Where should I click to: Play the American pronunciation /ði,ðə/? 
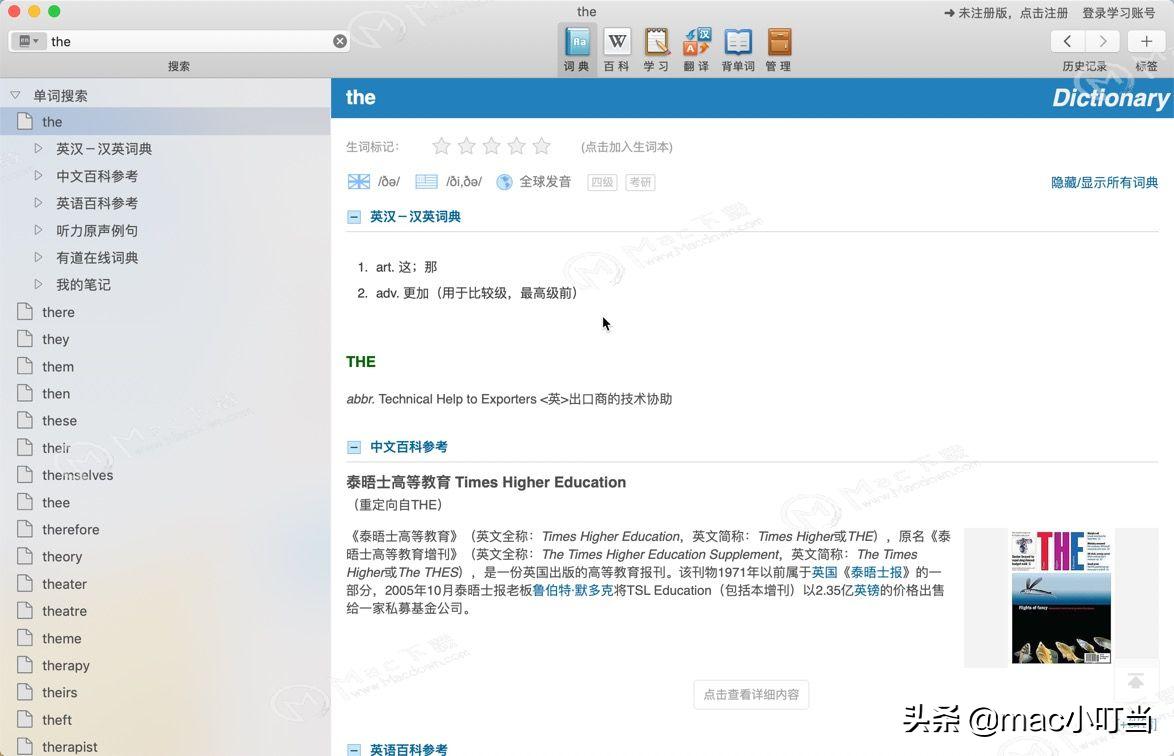(426, 181)
